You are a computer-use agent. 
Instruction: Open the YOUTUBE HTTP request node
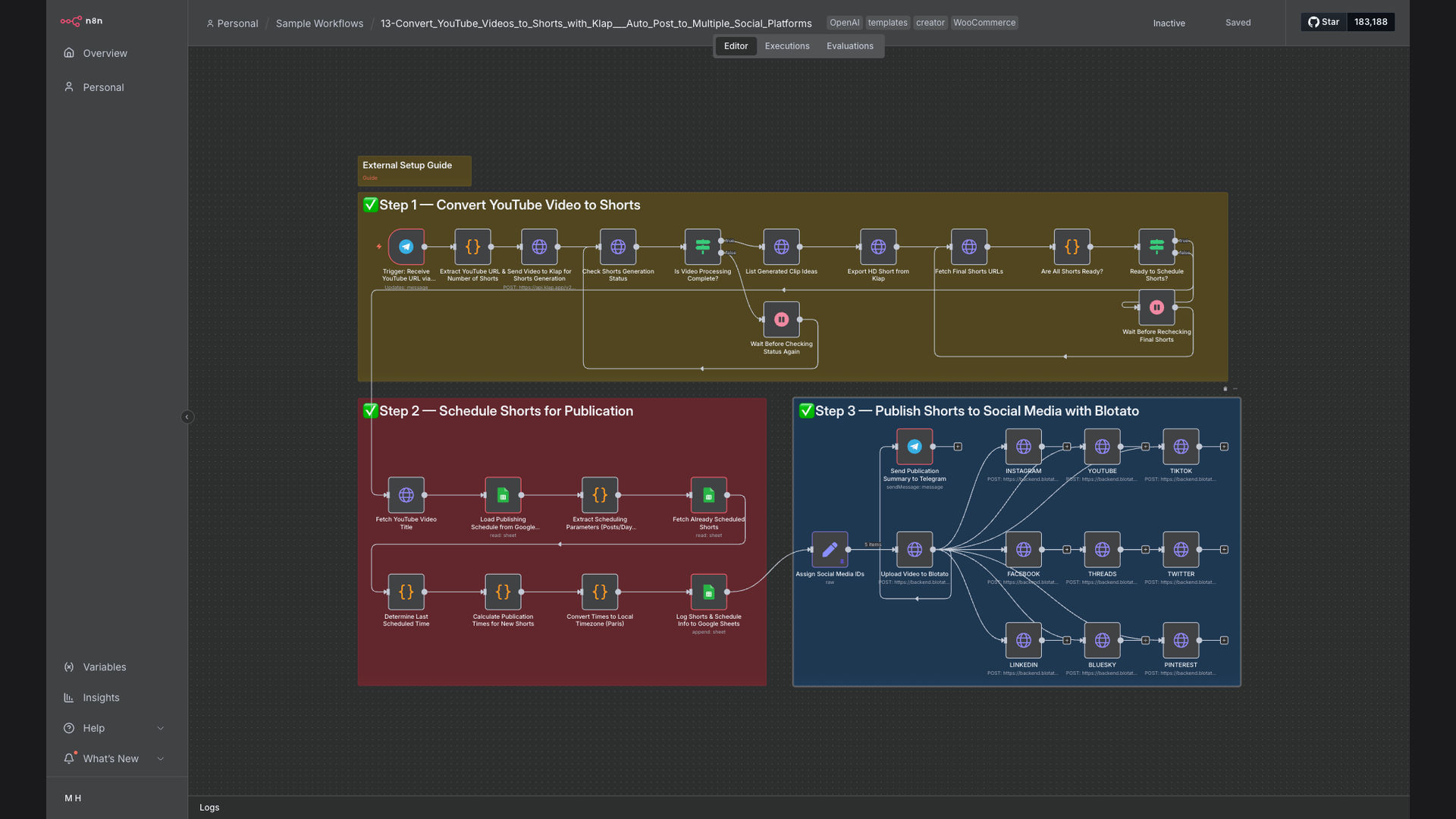pyautogui.click(x=1103, y=447)
